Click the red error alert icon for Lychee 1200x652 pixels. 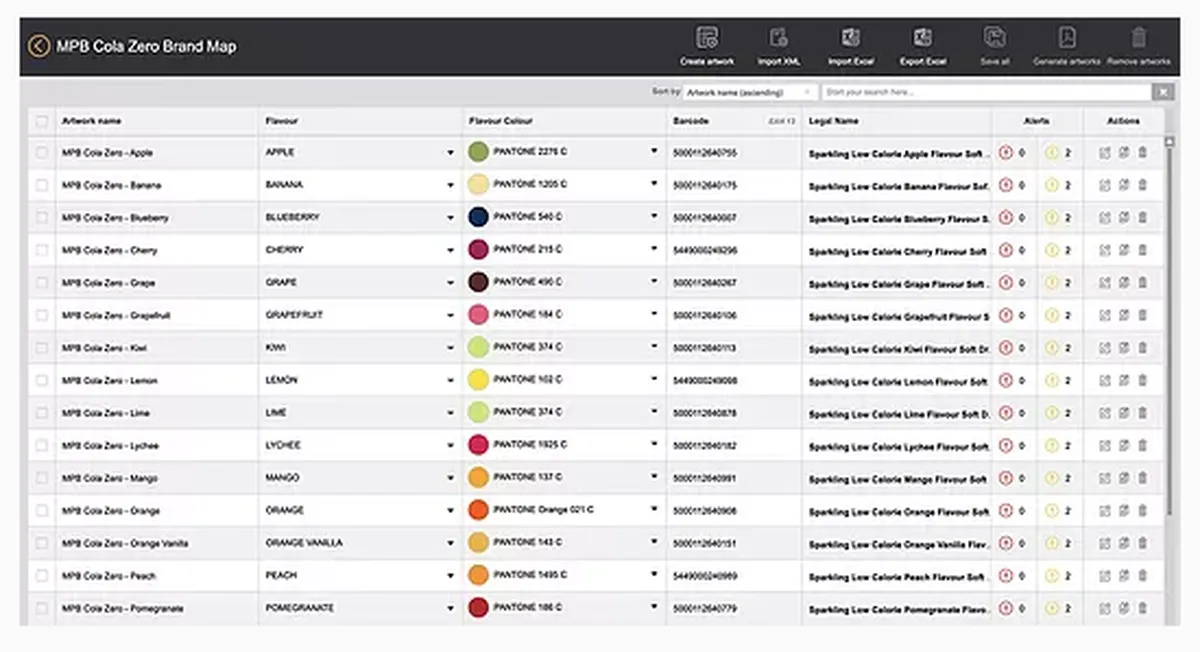(1006, 445)
